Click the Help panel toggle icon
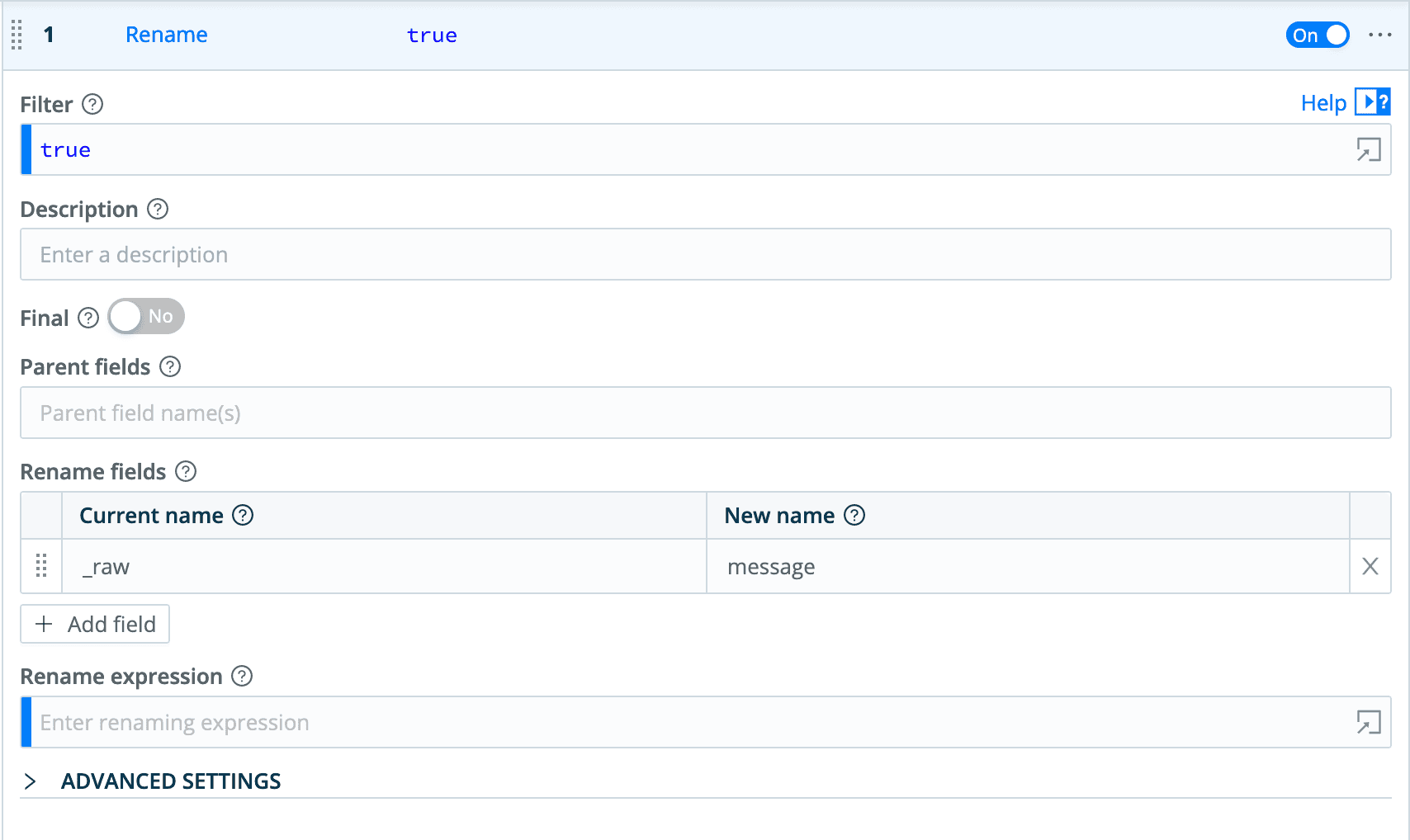 tap(1372, 102)
